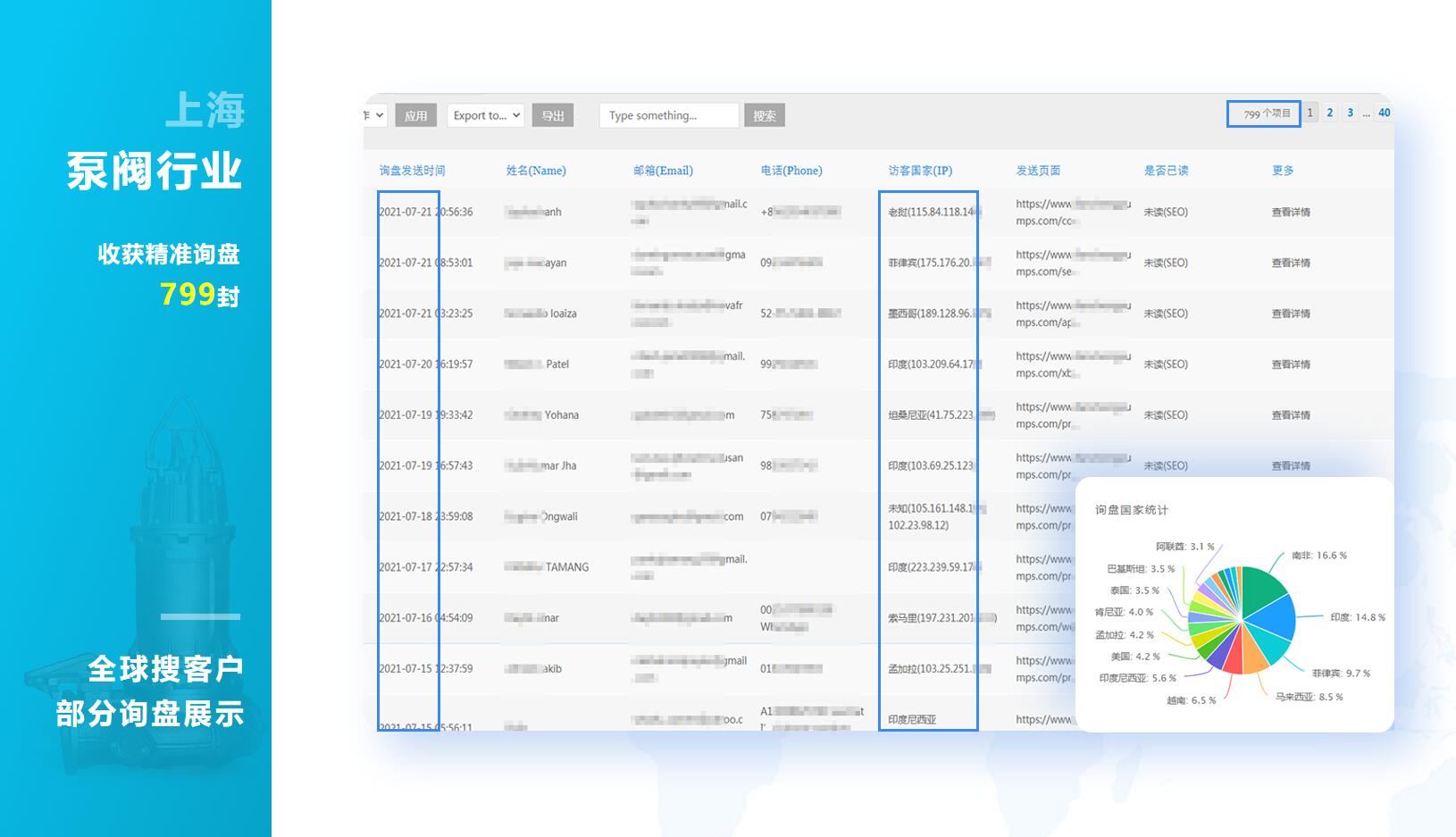Click the 印度尼西亚: 5.6 % pie chart label
The height and width of the screenshot is (837, 1456).
1137,678
